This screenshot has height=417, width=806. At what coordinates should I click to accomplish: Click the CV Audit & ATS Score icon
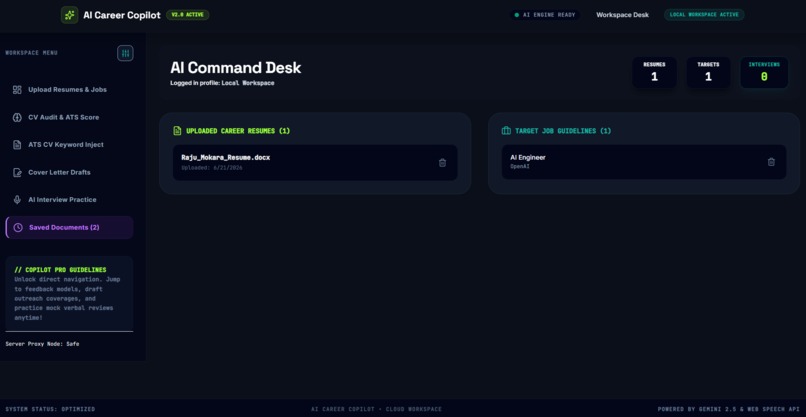[17, 117]
